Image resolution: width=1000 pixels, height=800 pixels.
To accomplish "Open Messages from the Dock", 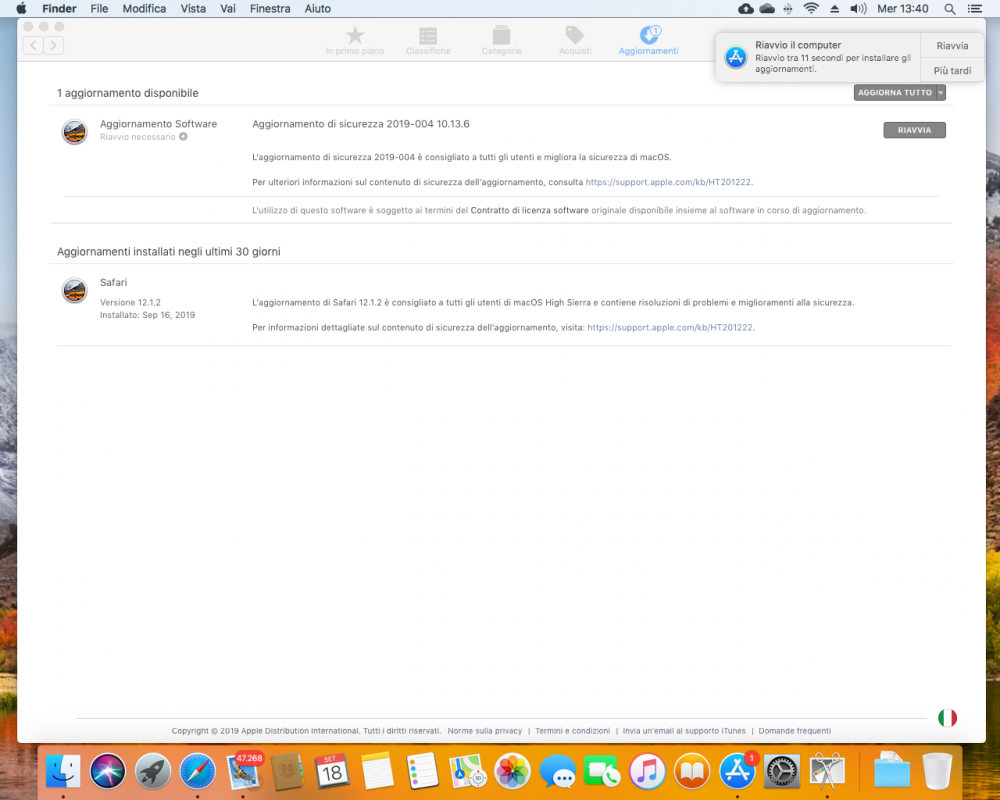I will click(557, 771).
